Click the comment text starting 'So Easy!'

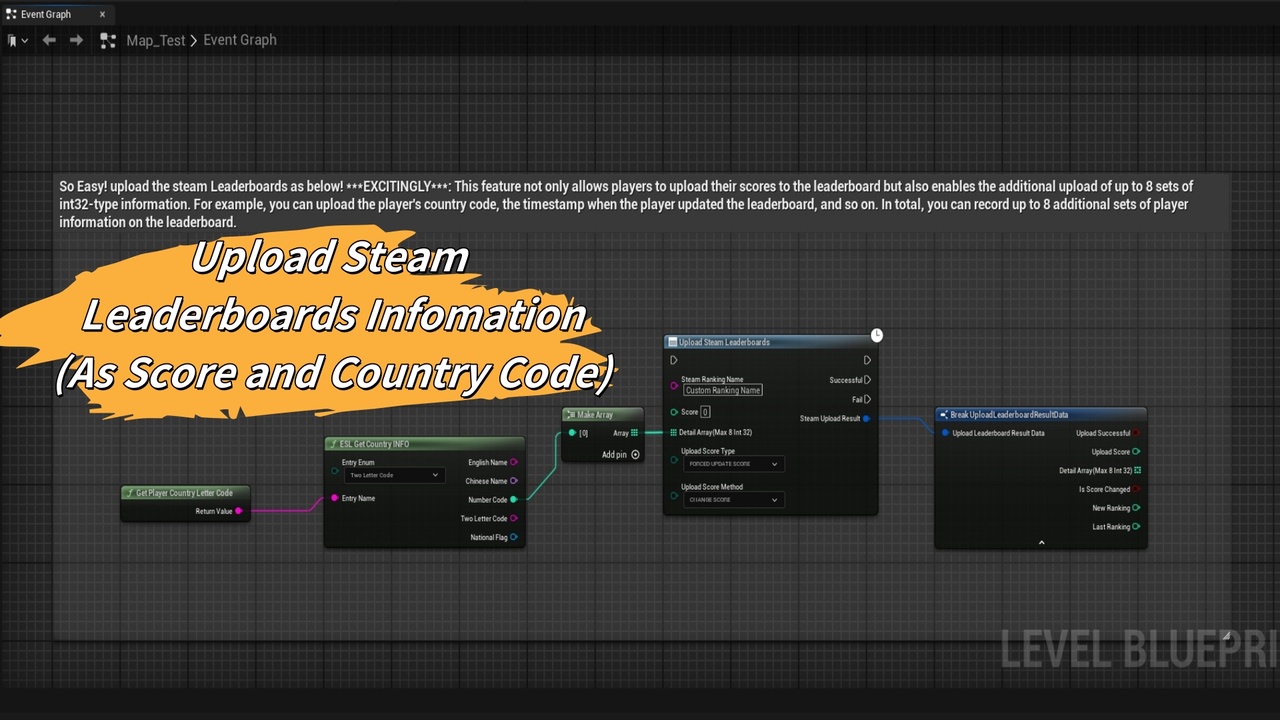[x=626, y=204]
